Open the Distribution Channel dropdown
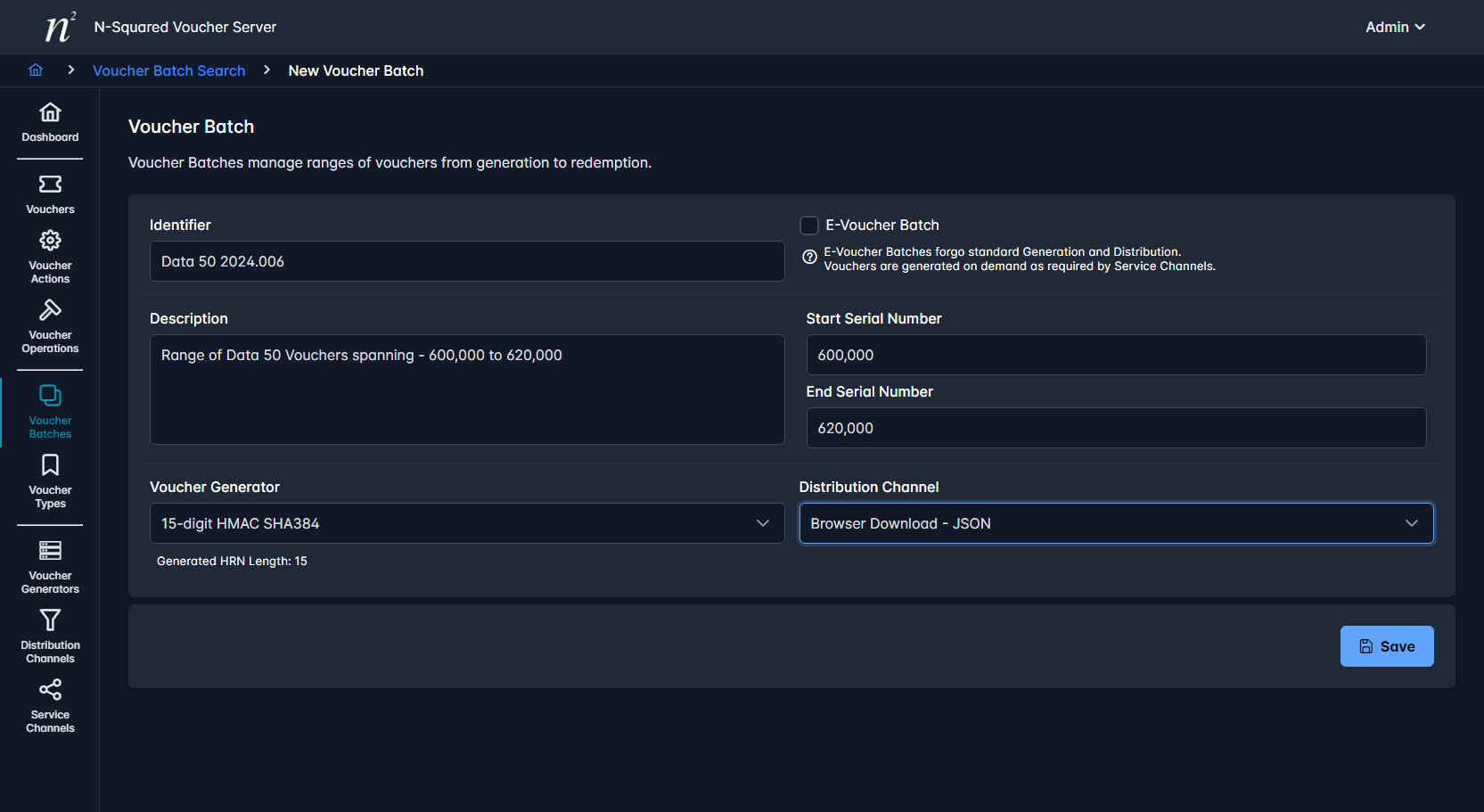Screen dimensions: 1484x812 pyautogui.click(x=1115, y=523)
